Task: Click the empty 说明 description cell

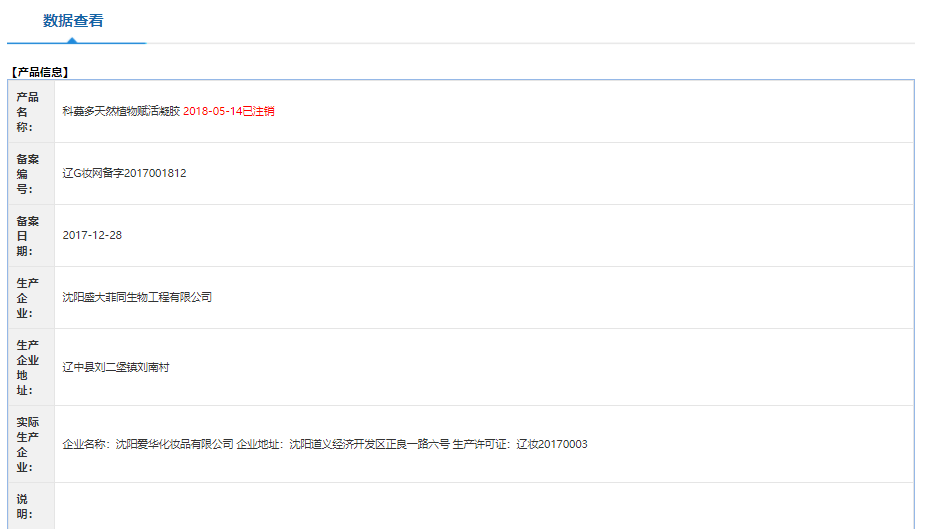Action: coord(480,506)
